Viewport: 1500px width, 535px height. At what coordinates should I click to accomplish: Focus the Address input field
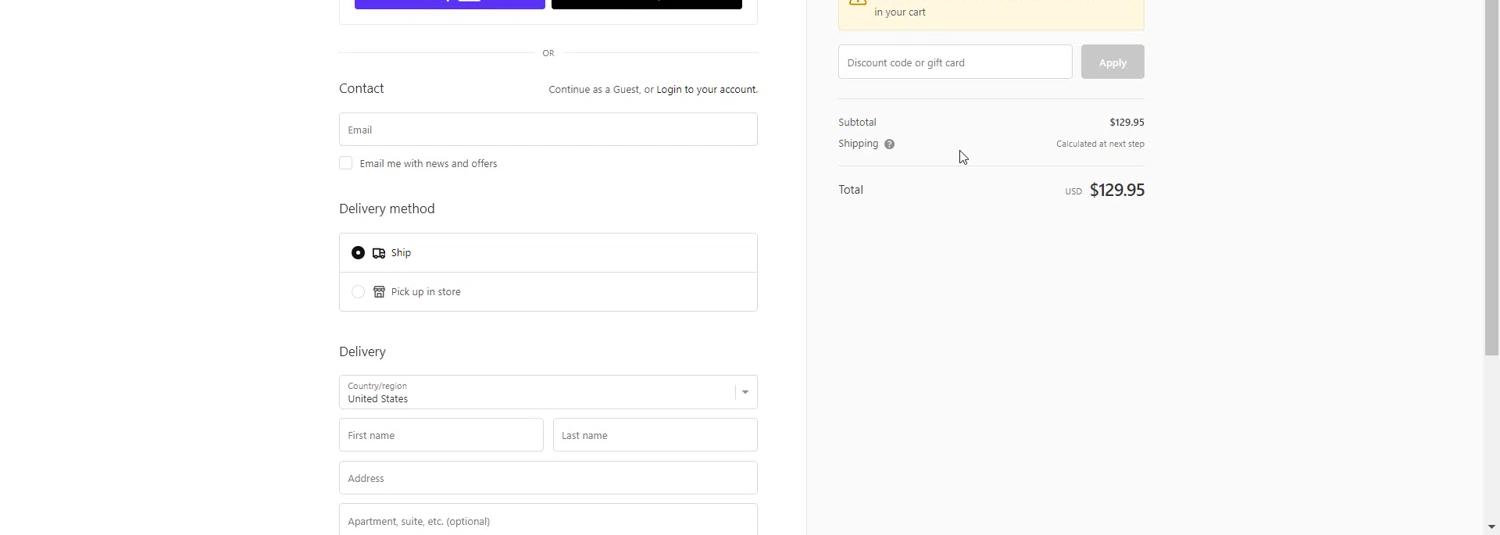pos(548,478)
